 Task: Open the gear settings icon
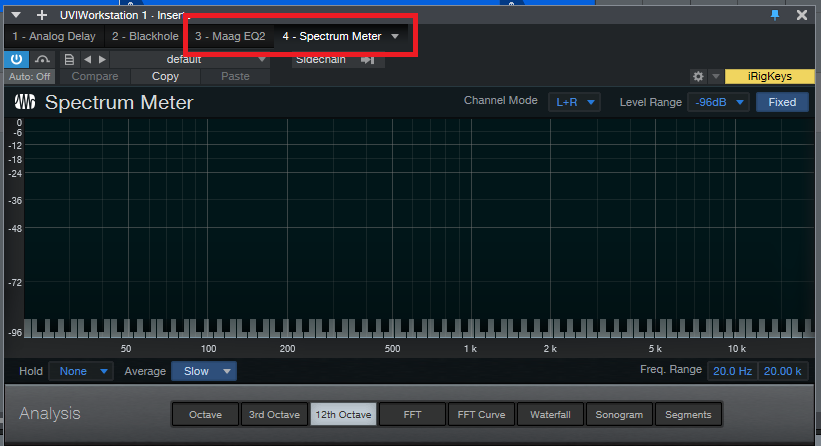(x=698, y=76)
